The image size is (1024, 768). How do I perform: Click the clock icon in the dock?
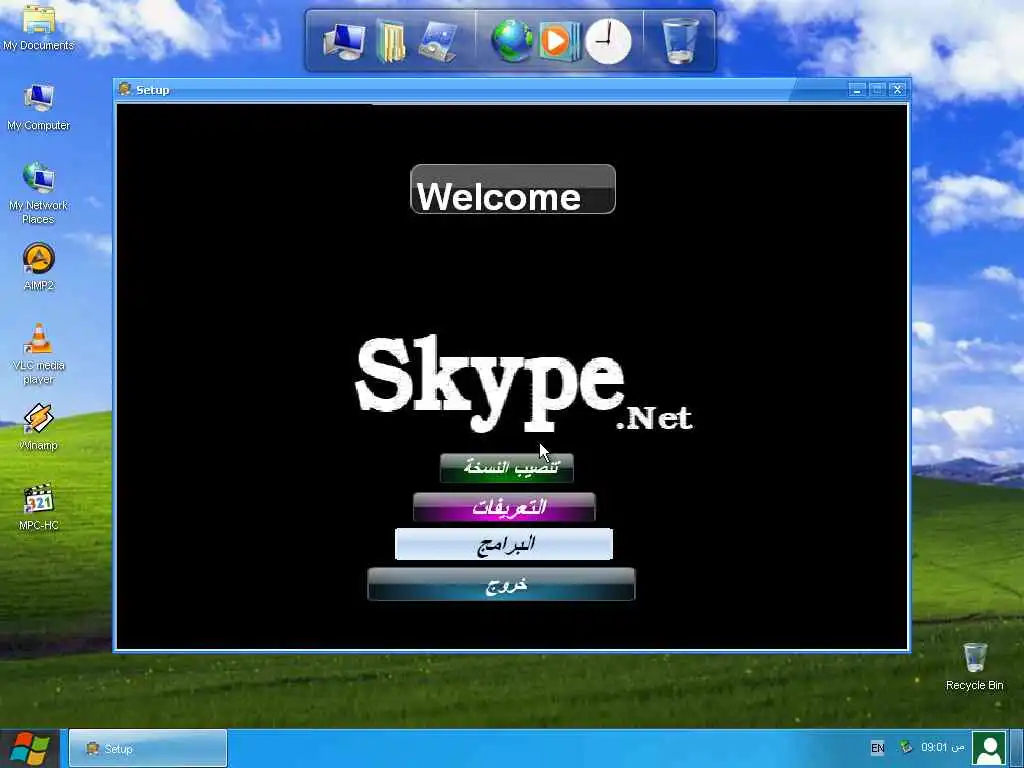608,41
